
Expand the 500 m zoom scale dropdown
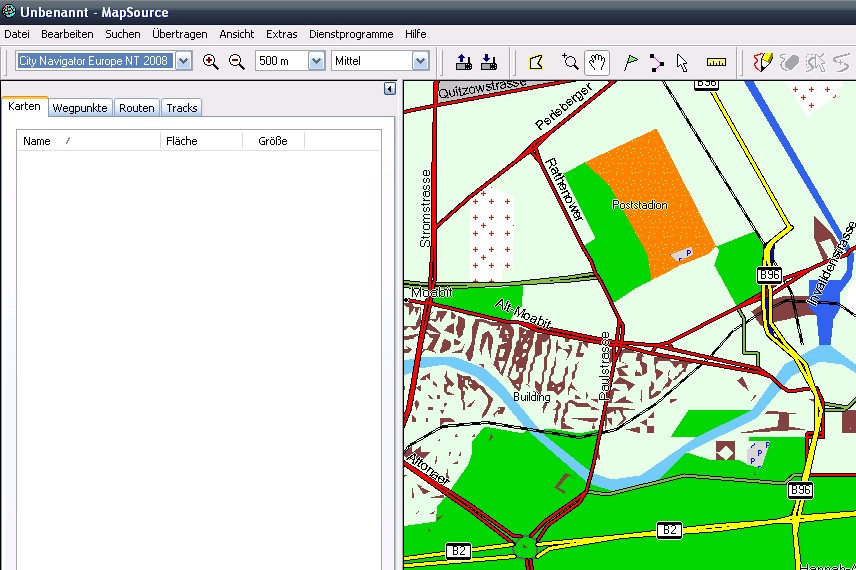(316, 61)
